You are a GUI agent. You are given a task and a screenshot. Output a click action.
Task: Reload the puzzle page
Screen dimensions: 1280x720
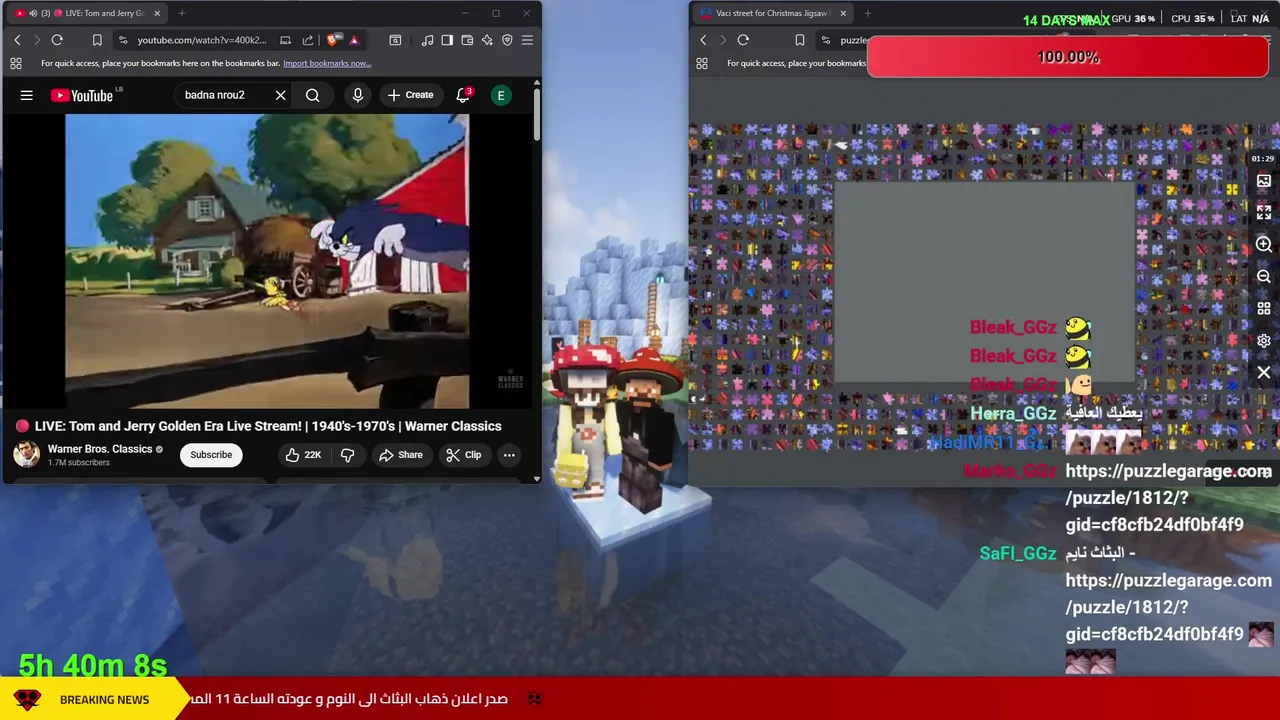(743, 40)
